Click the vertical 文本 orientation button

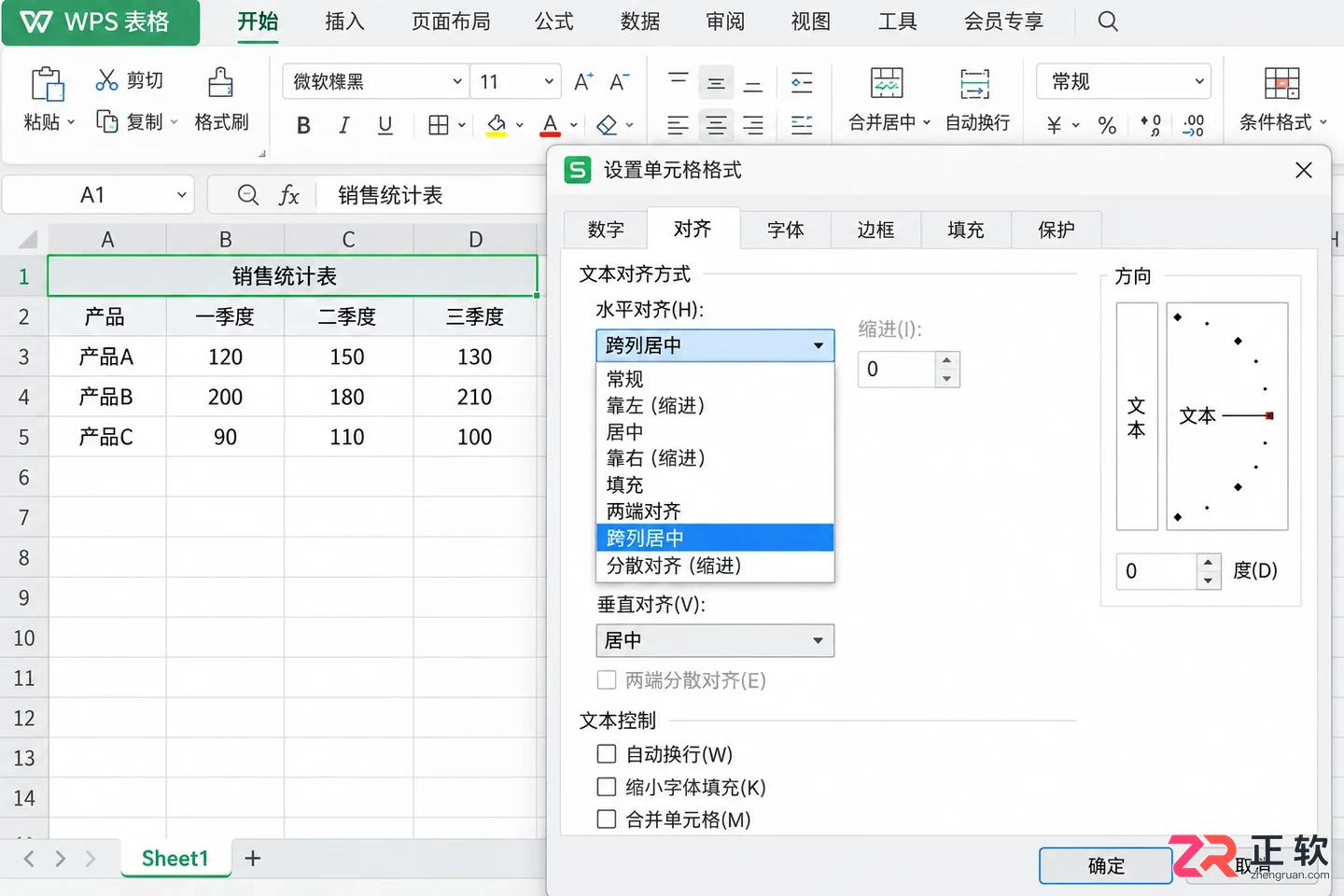coord(1137,416)
